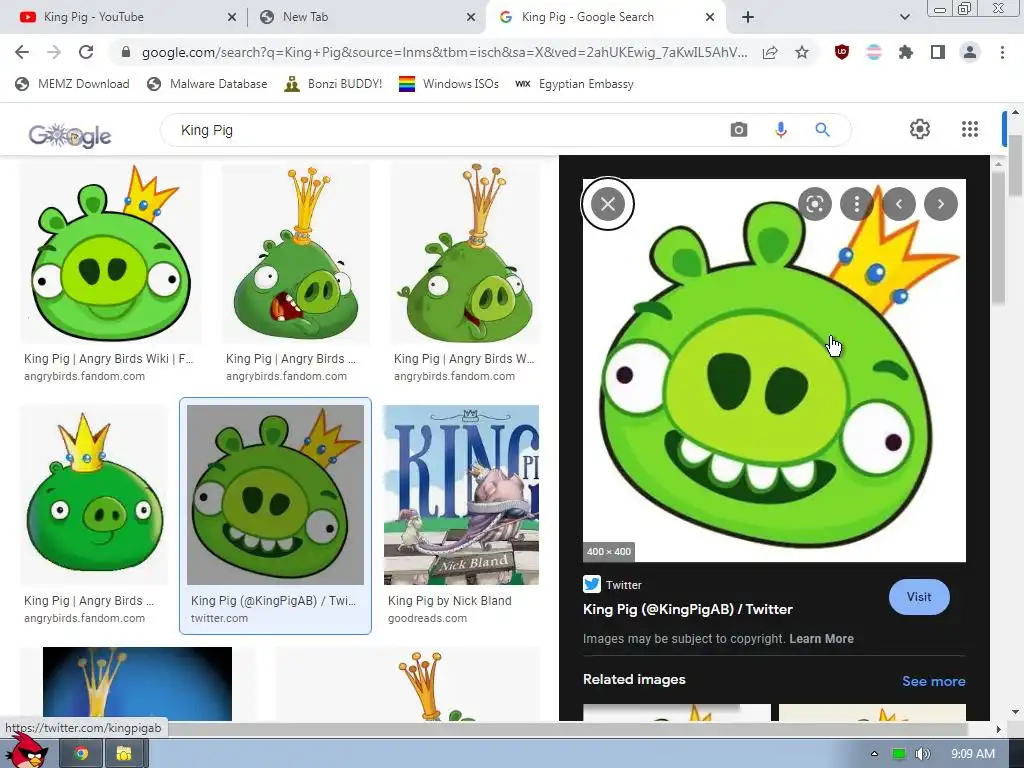Open a new browser tab with plus
The height and width of the screenshot is (768, 1024).
pos(748,17)
